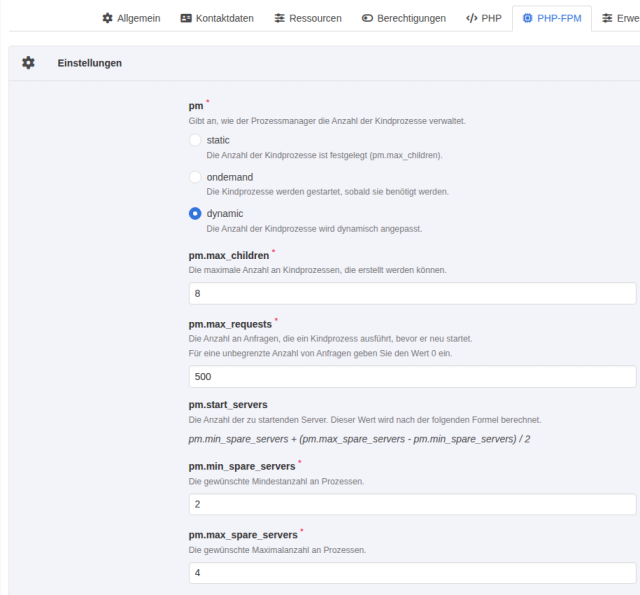
Task: Click the pm.max_requests field showing 500
Action: (x=412, y=377)
